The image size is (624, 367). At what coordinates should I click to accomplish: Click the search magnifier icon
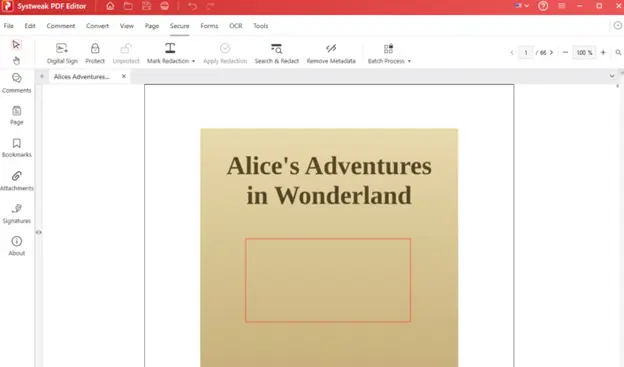[x=618, y=53]
